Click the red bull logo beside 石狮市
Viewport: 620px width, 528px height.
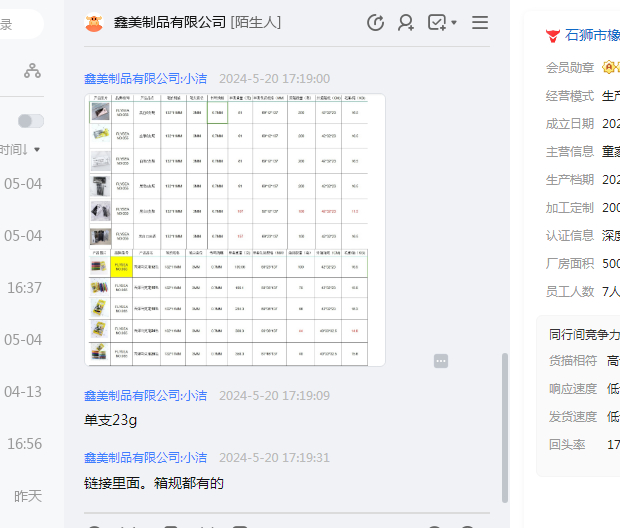tap(552, 36)
